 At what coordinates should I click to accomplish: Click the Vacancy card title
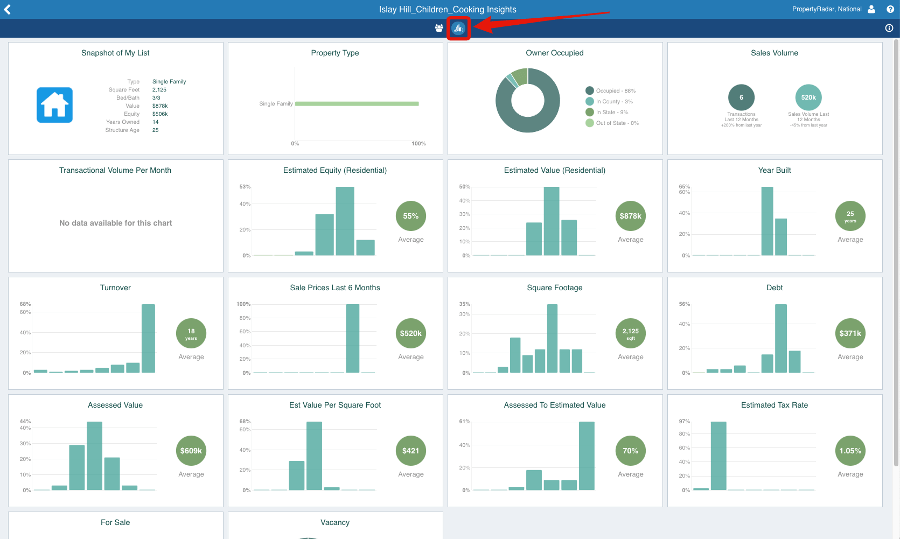coord(335,522)
